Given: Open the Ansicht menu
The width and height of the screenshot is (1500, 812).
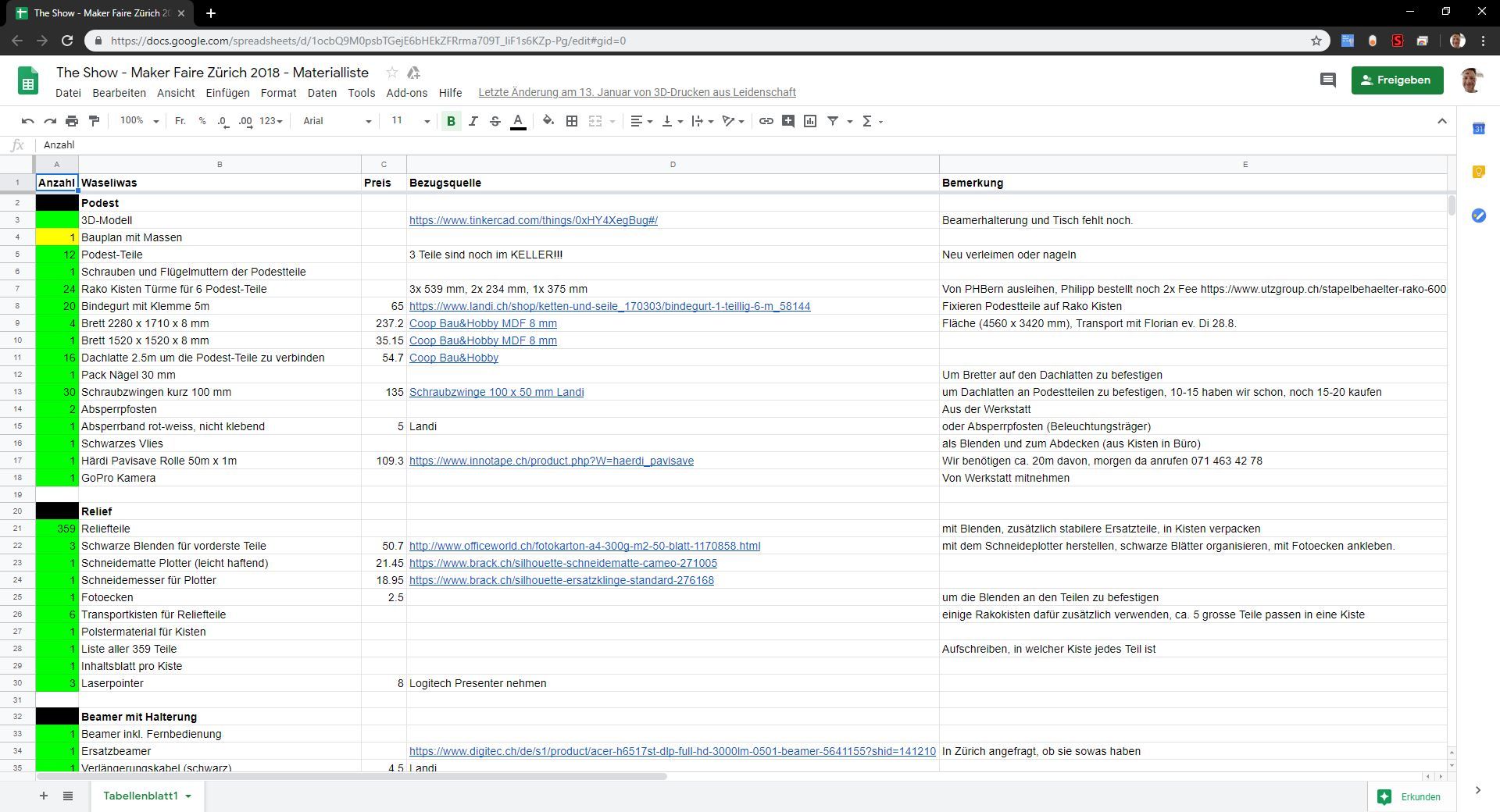Looking at the screenshot, I should tap(176, 92).
